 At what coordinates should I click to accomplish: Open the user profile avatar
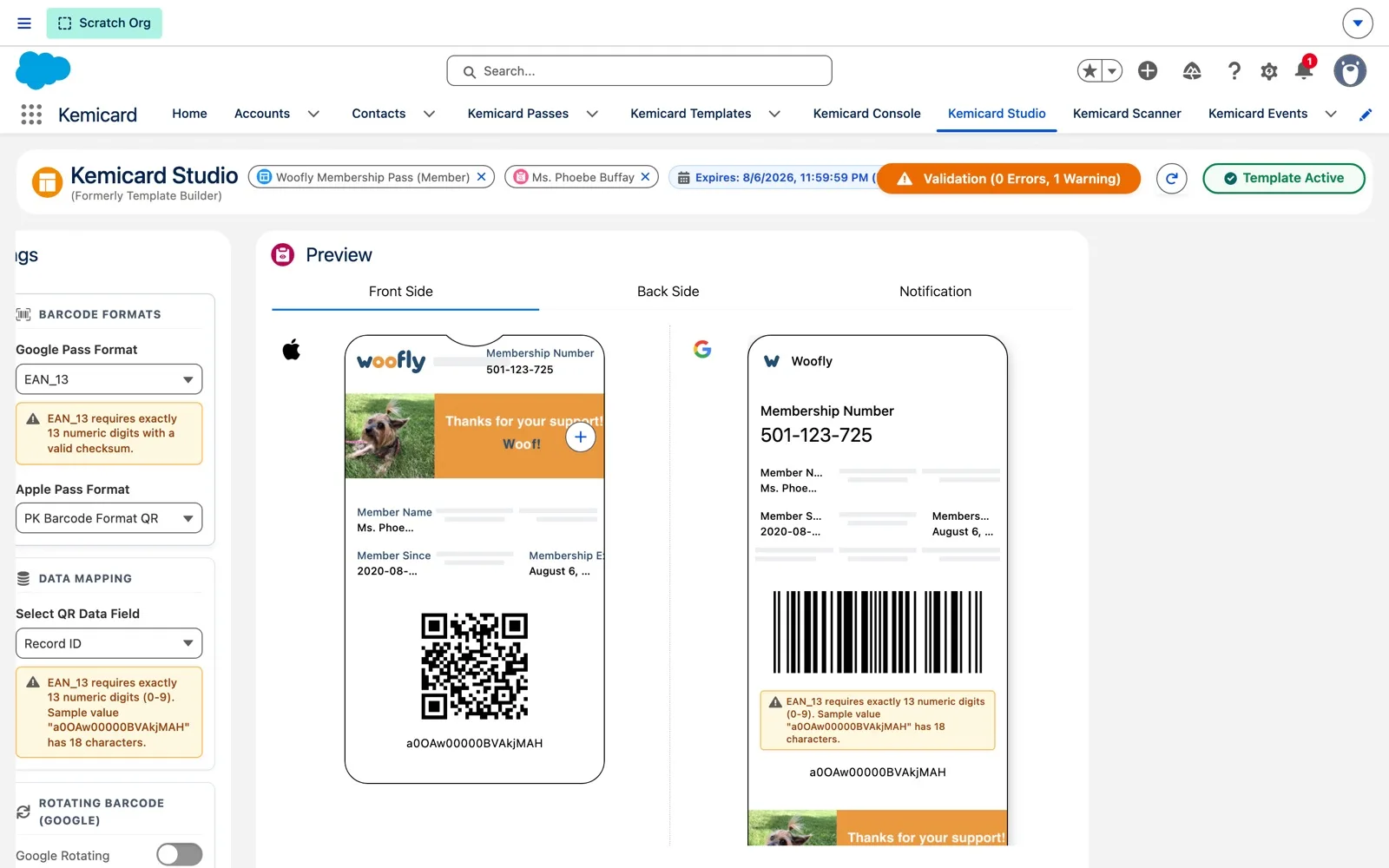pos(1350,71)
